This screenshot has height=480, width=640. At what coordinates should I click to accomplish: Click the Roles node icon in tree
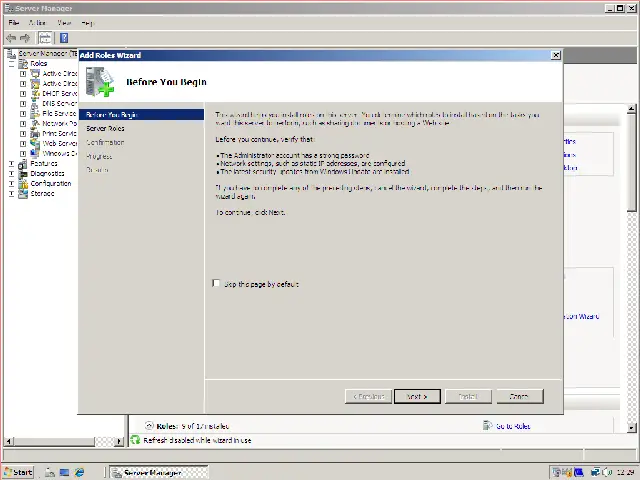(23, 64)
